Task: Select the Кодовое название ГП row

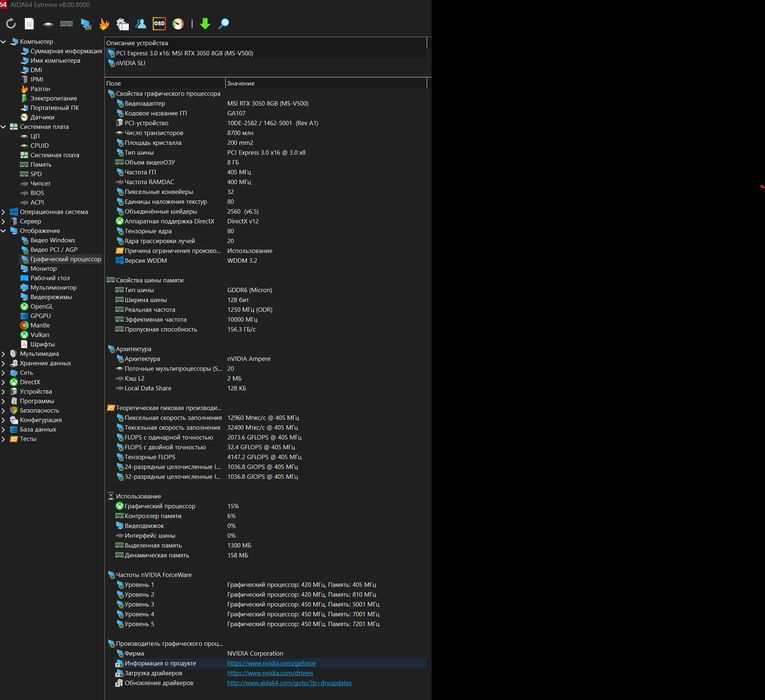Action: click(x=265, y=113)
